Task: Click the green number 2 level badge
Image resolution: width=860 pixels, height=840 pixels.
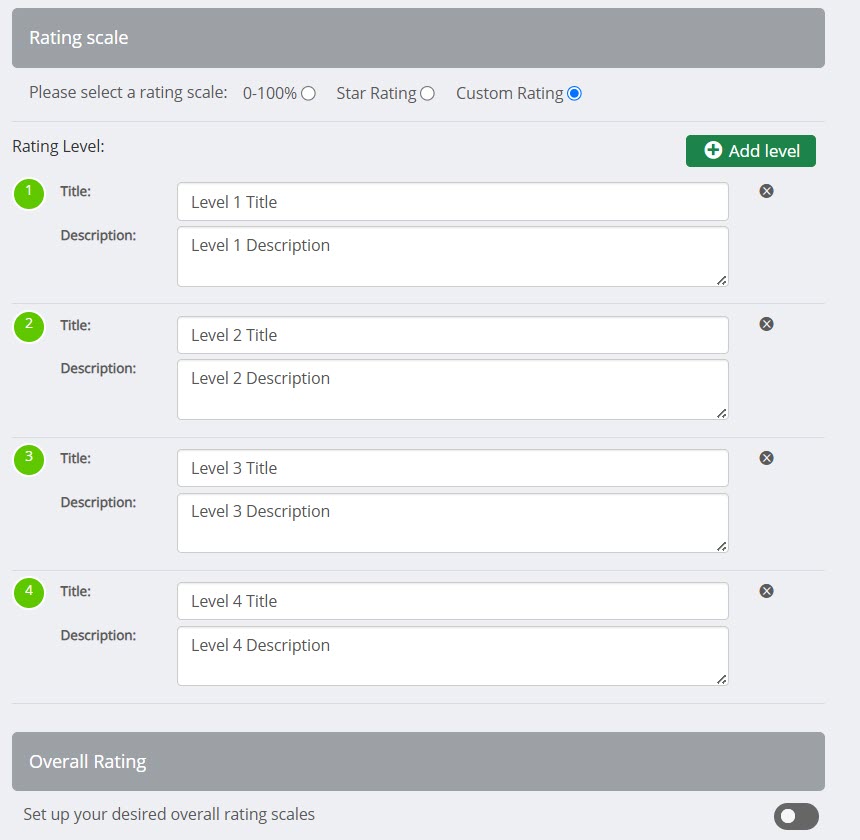Action: pyautogui.click(x=29, y=326)
